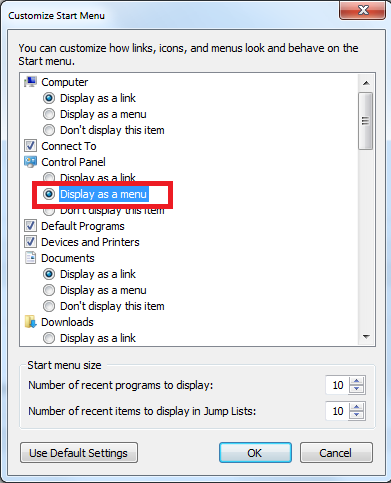391x483 pixels.
Task: Select Documents 'Don't display this item' radio
Action: 49,306
